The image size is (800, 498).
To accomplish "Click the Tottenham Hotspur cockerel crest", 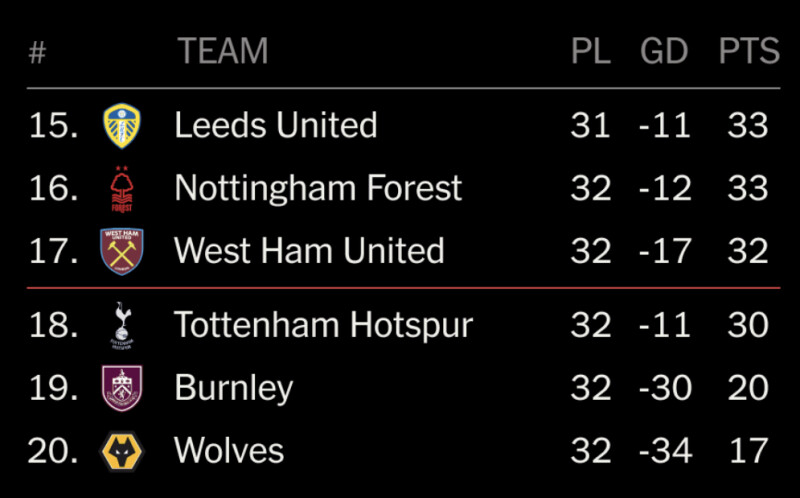I will pos(122,325).
